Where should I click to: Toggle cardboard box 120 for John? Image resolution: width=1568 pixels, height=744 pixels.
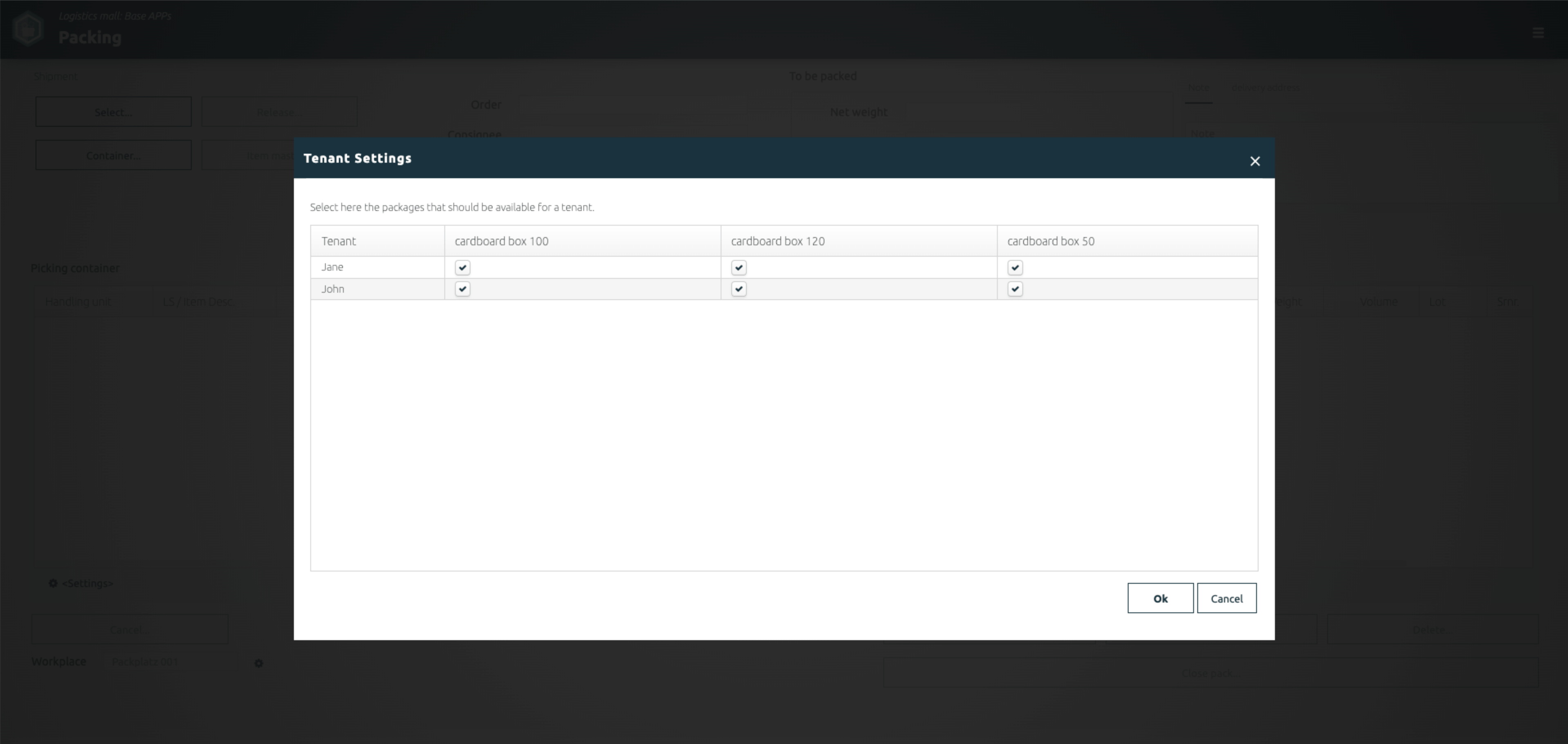pos(739,289)
